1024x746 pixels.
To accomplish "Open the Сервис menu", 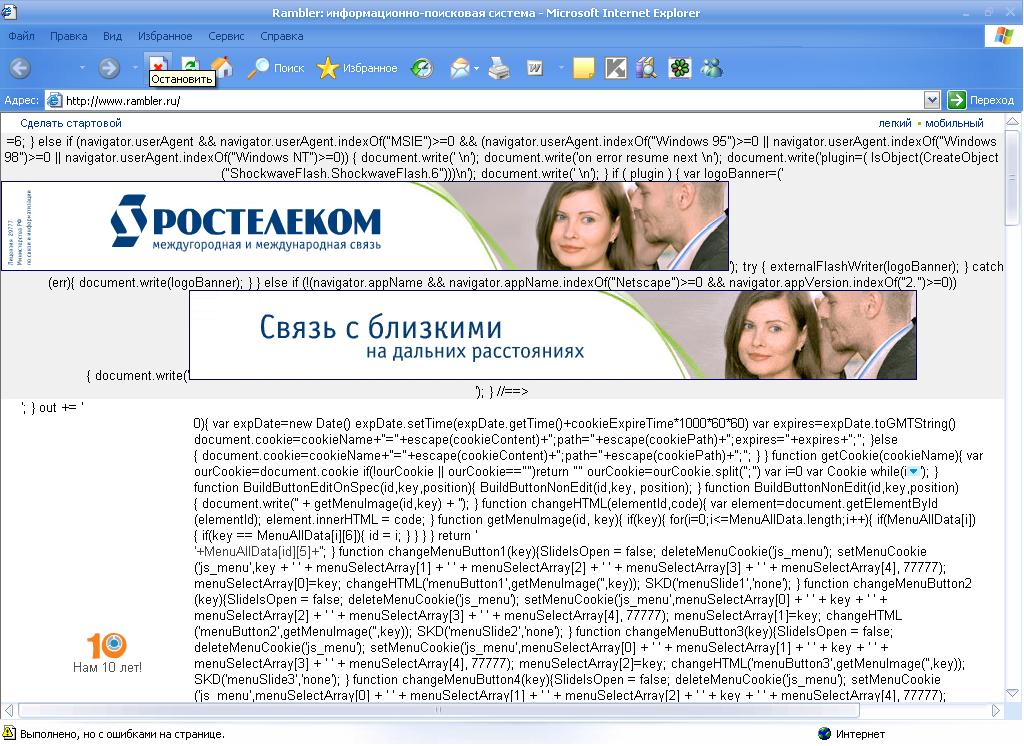I will [226, 36].
